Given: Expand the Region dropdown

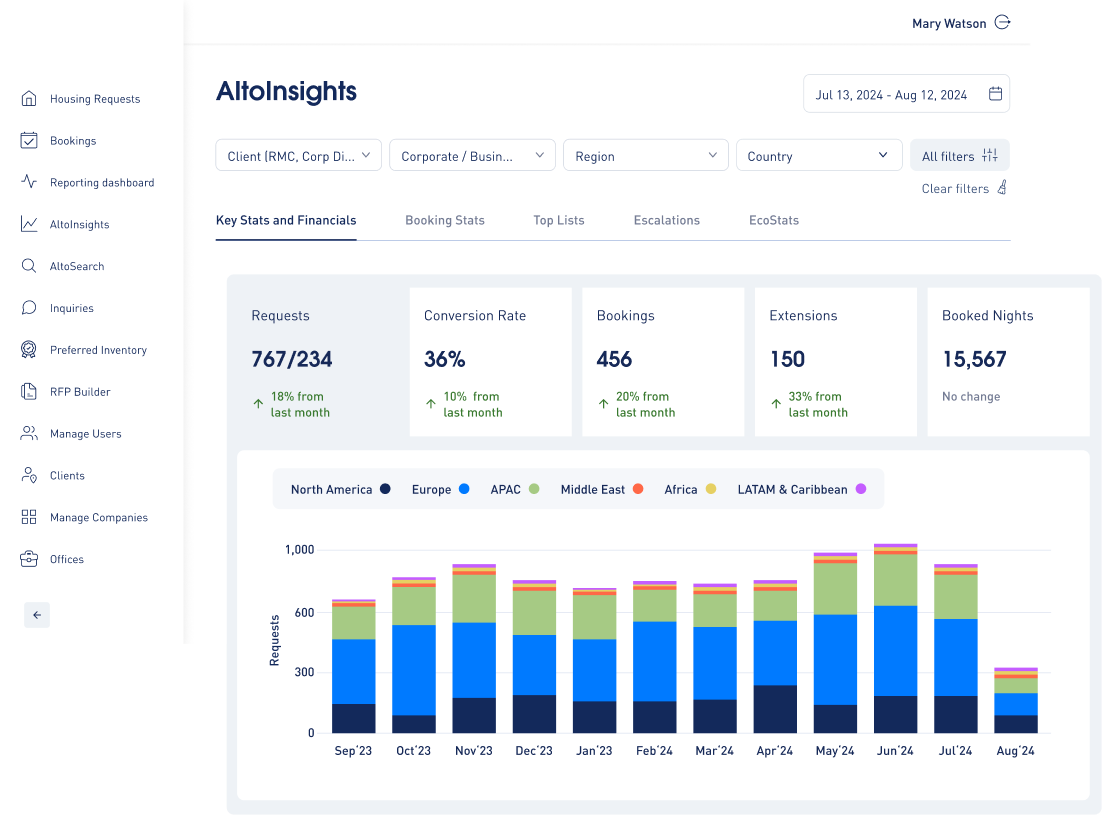Looking at the screenshot, I should [x=646, y=155].
